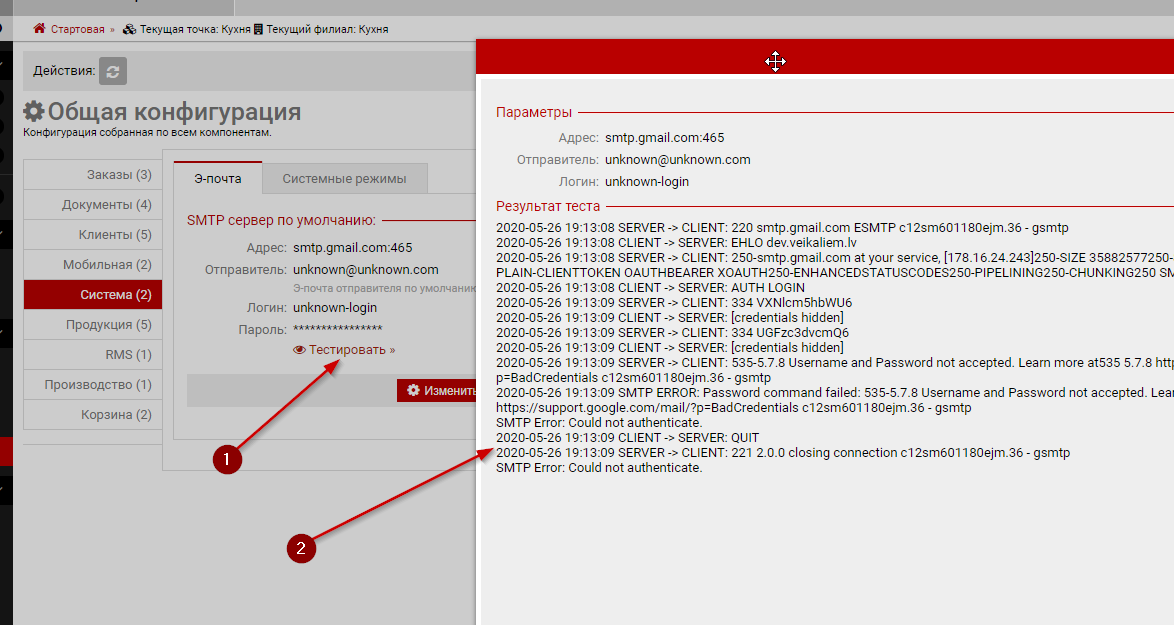Click the Текущий филиал building icon
Image resolution: width=1174 pixels, height=625 pixels.
(258, 29)
